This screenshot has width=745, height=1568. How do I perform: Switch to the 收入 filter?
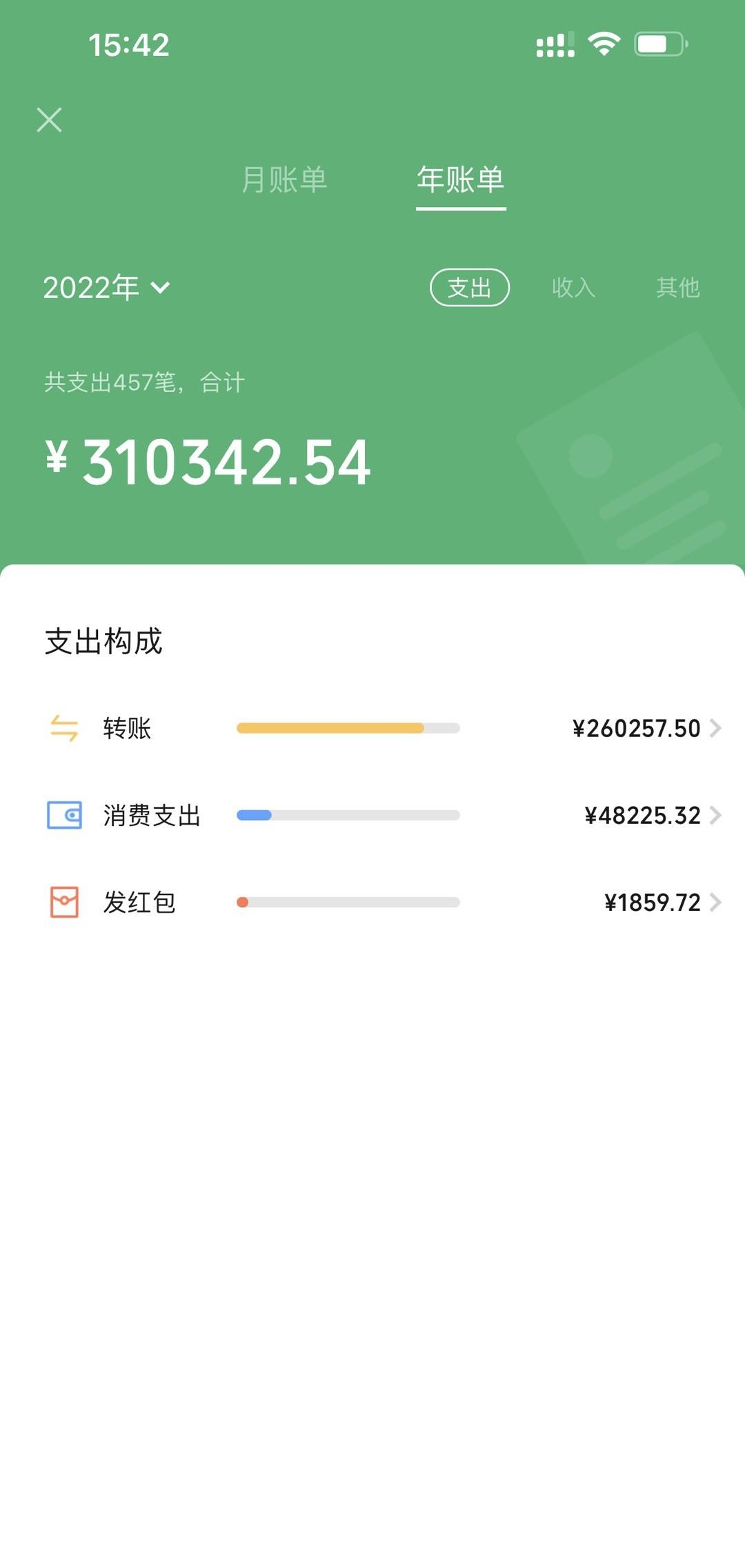click(573, 287)
